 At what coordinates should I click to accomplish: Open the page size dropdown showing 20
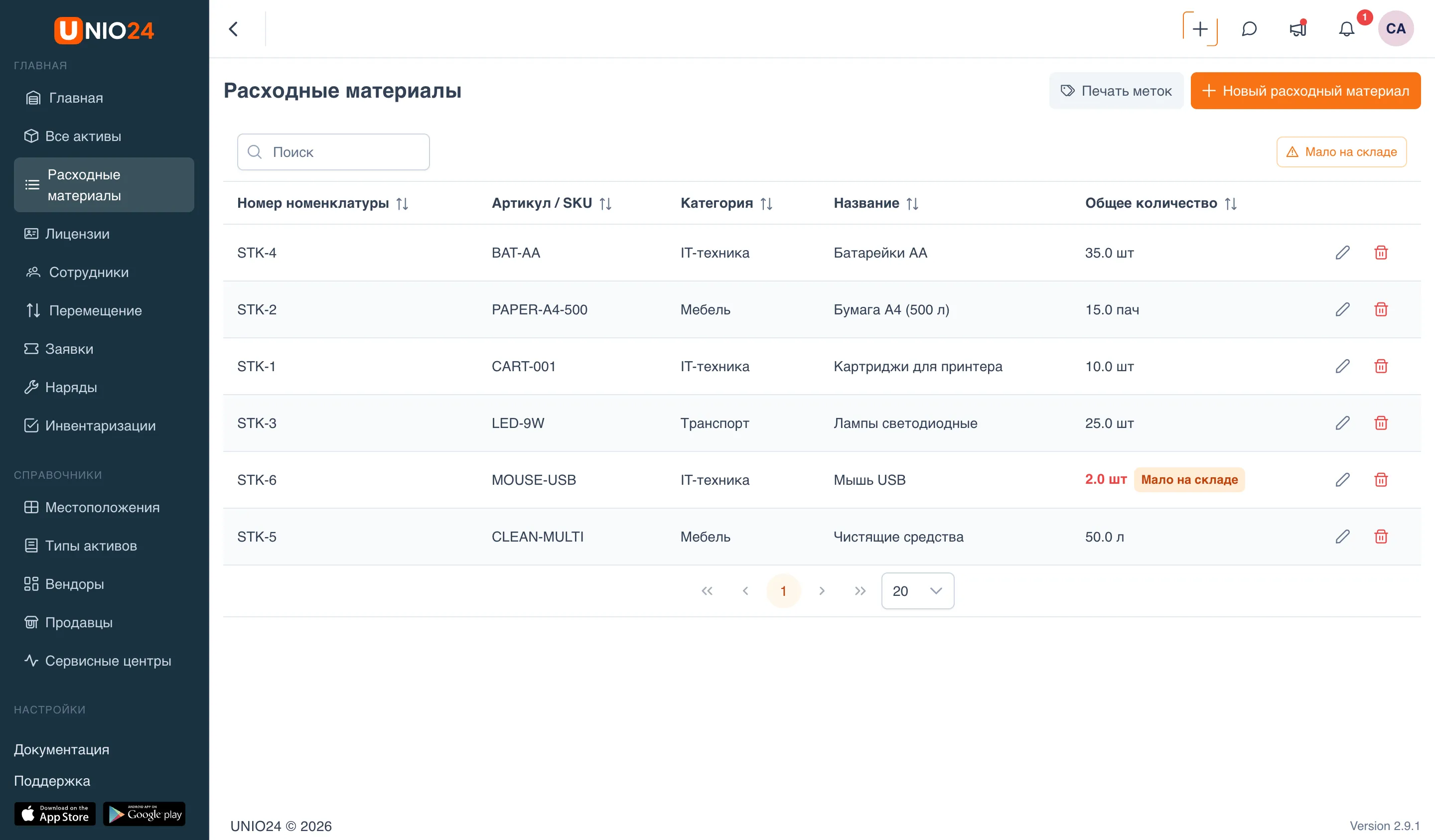pyautogui.click(x=917, y=590)
